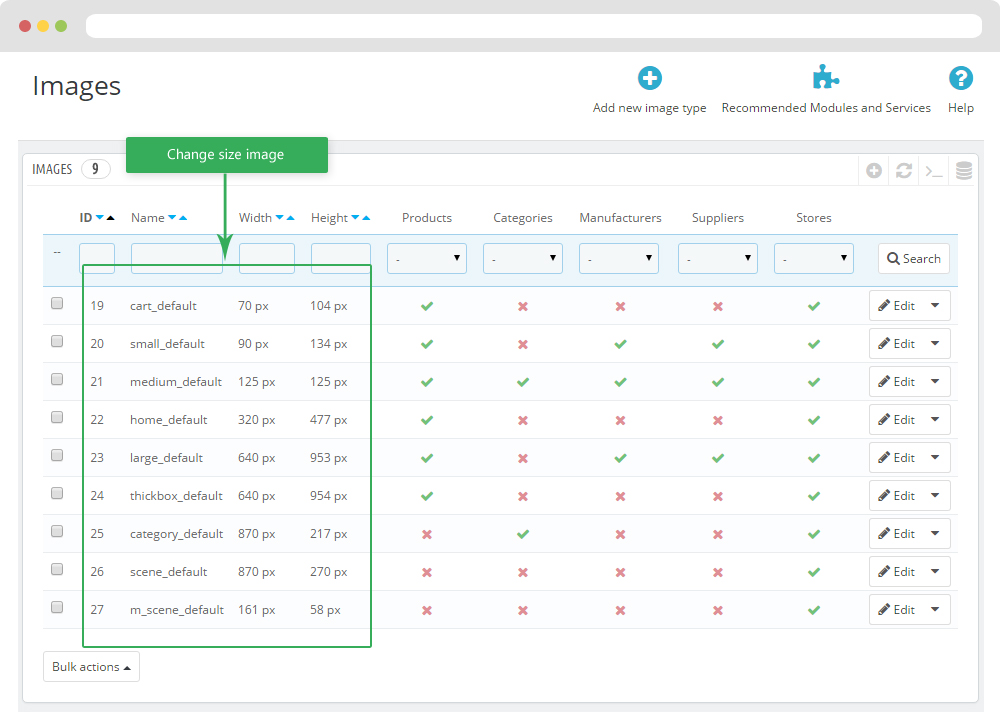Screen dimensions: 1000x725
Task: Open the Edit dropdown arrow for large_default
Action: pos(935,458)
